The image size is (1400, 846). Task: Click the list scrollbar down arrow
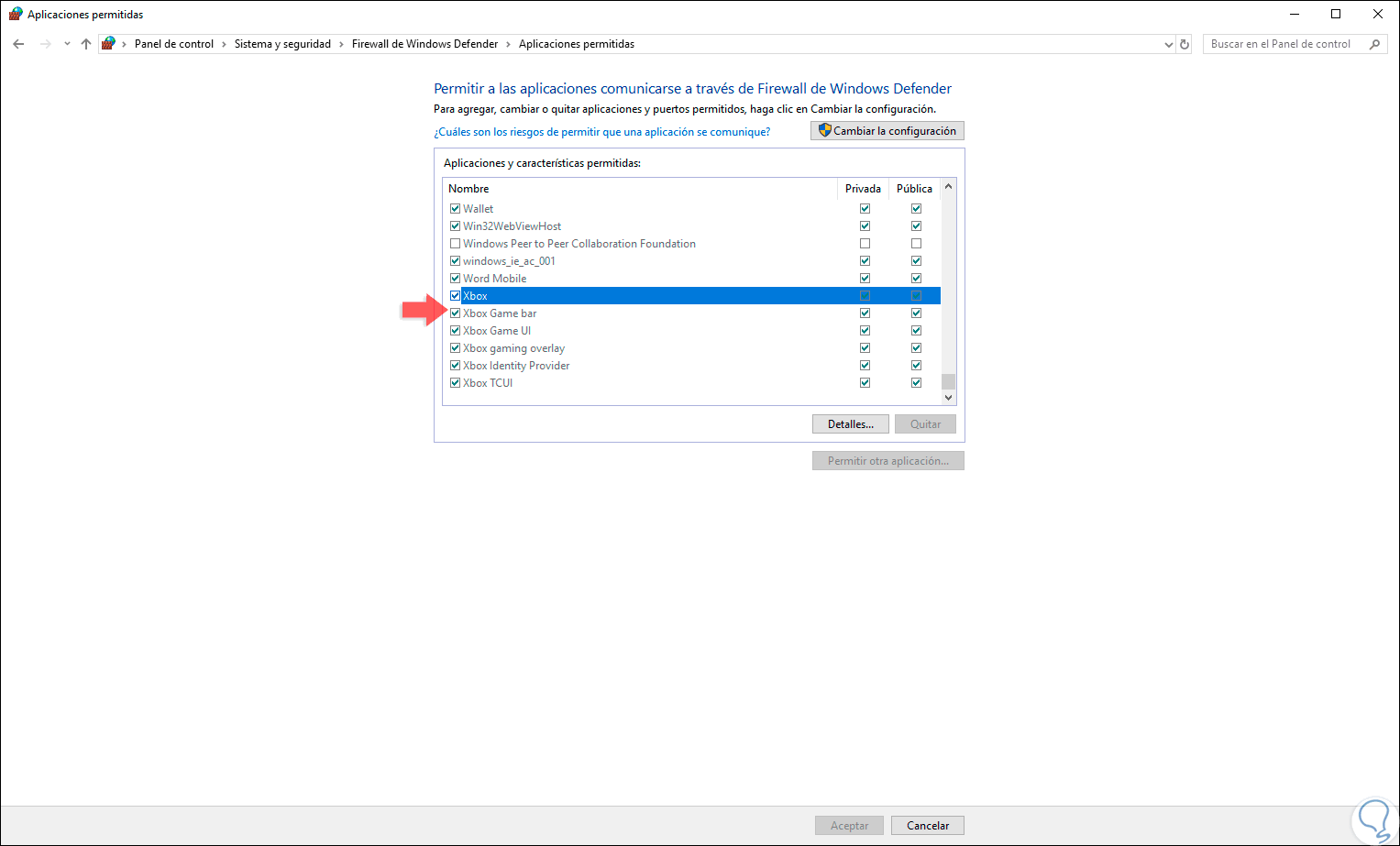point(948,398)
